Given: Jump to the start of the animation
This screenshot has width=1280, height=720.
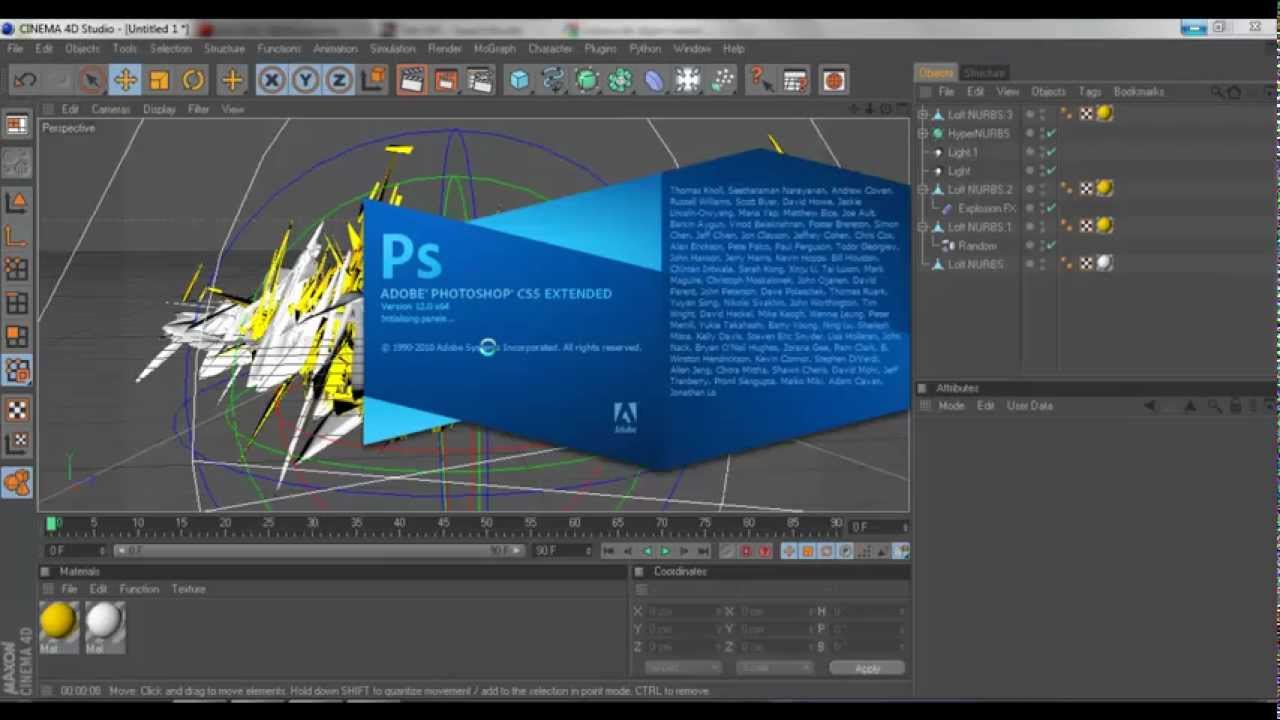Looking at the screenshot, I should click(x=609, y=551).
